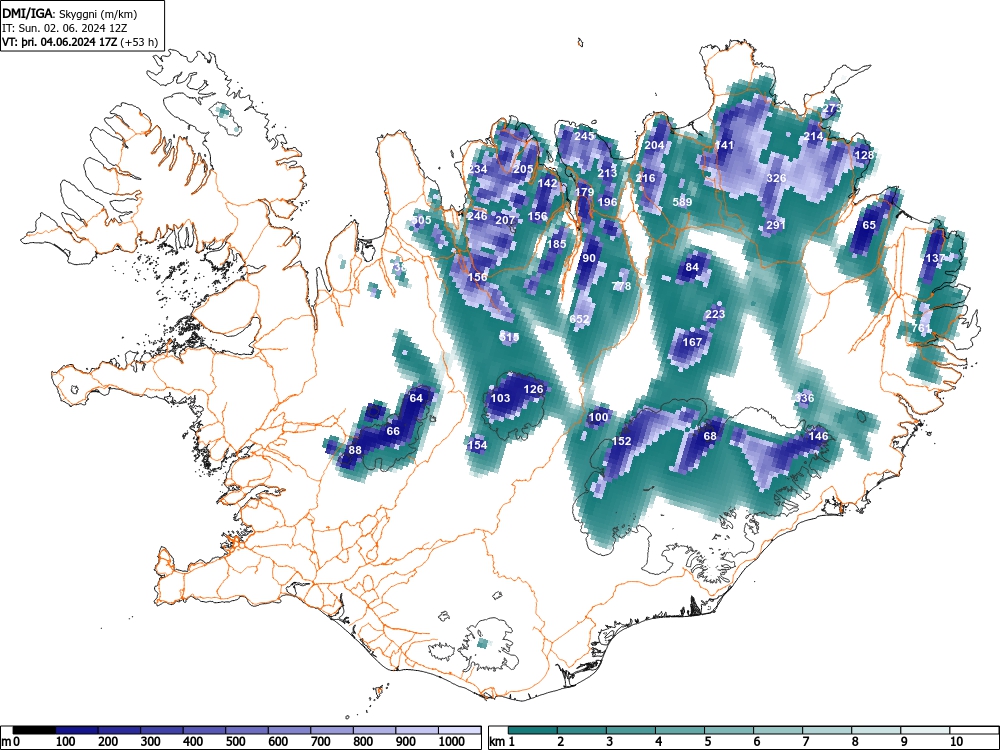Click visibility value 213 on the map

tap(607, 173)
